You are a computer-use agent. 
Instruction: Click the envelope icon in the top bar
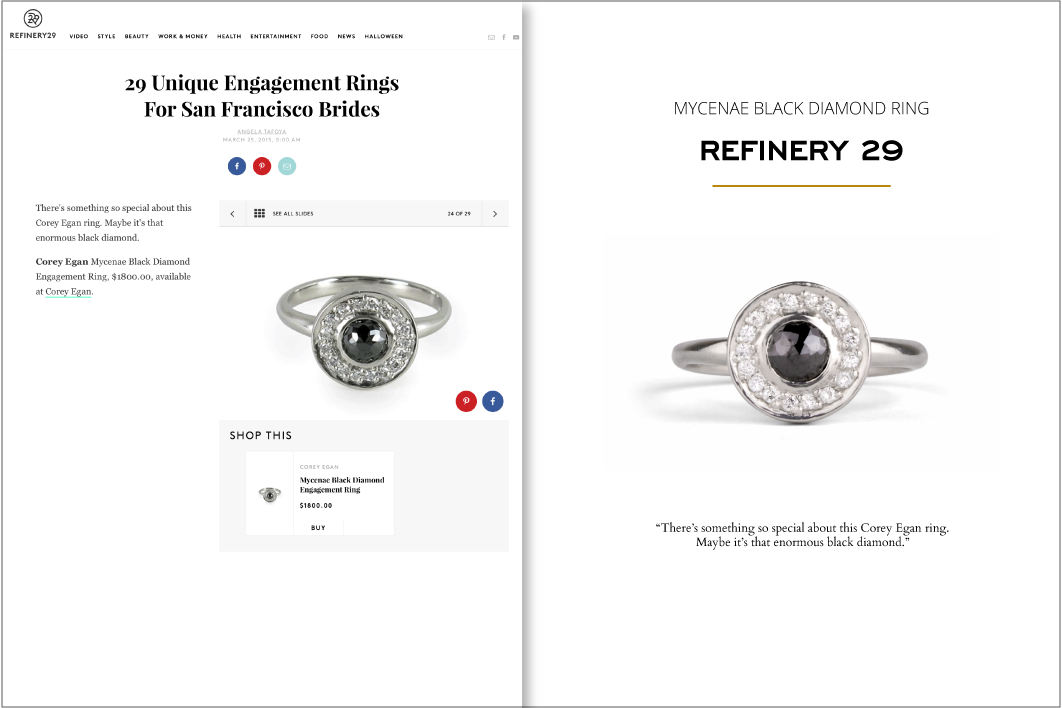[491, 37]
